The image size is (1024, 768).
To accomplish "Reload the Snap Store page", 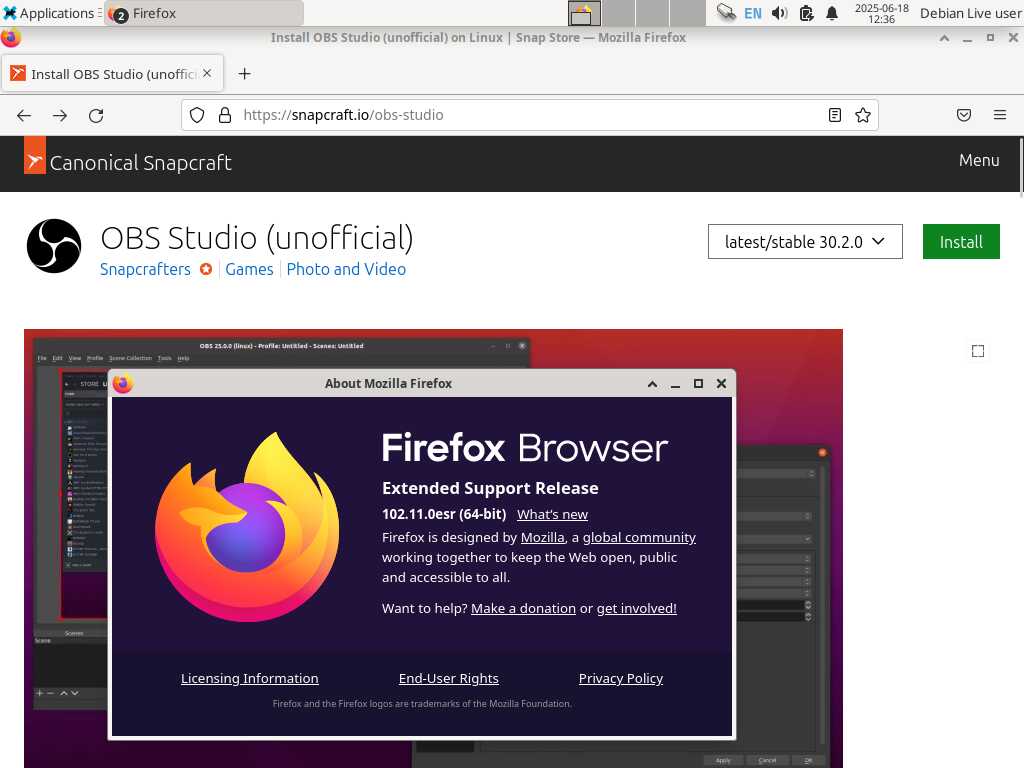I will click(x=96, y=116).
